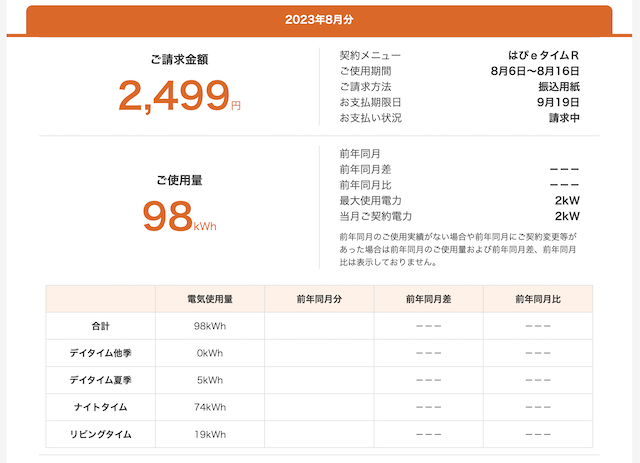The height and width of the screenshot is (463, 640).
Task: Click the はぴeタイムR plan name
Action: tap(544, 56)
